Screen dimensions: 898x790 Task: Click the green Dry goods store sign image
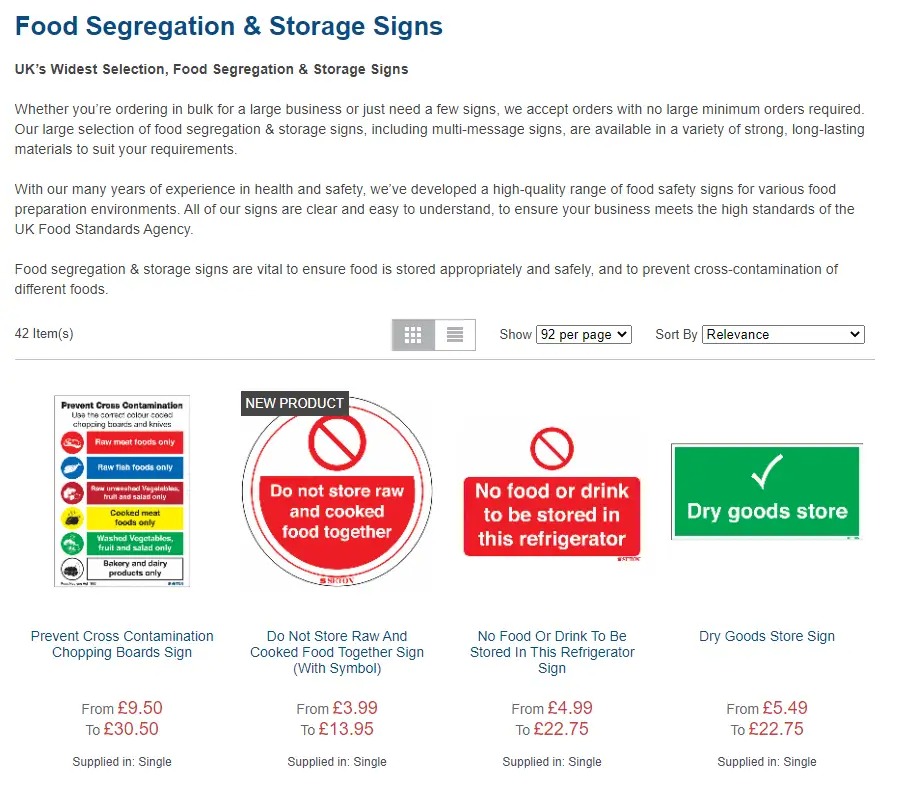pos(767,492)
